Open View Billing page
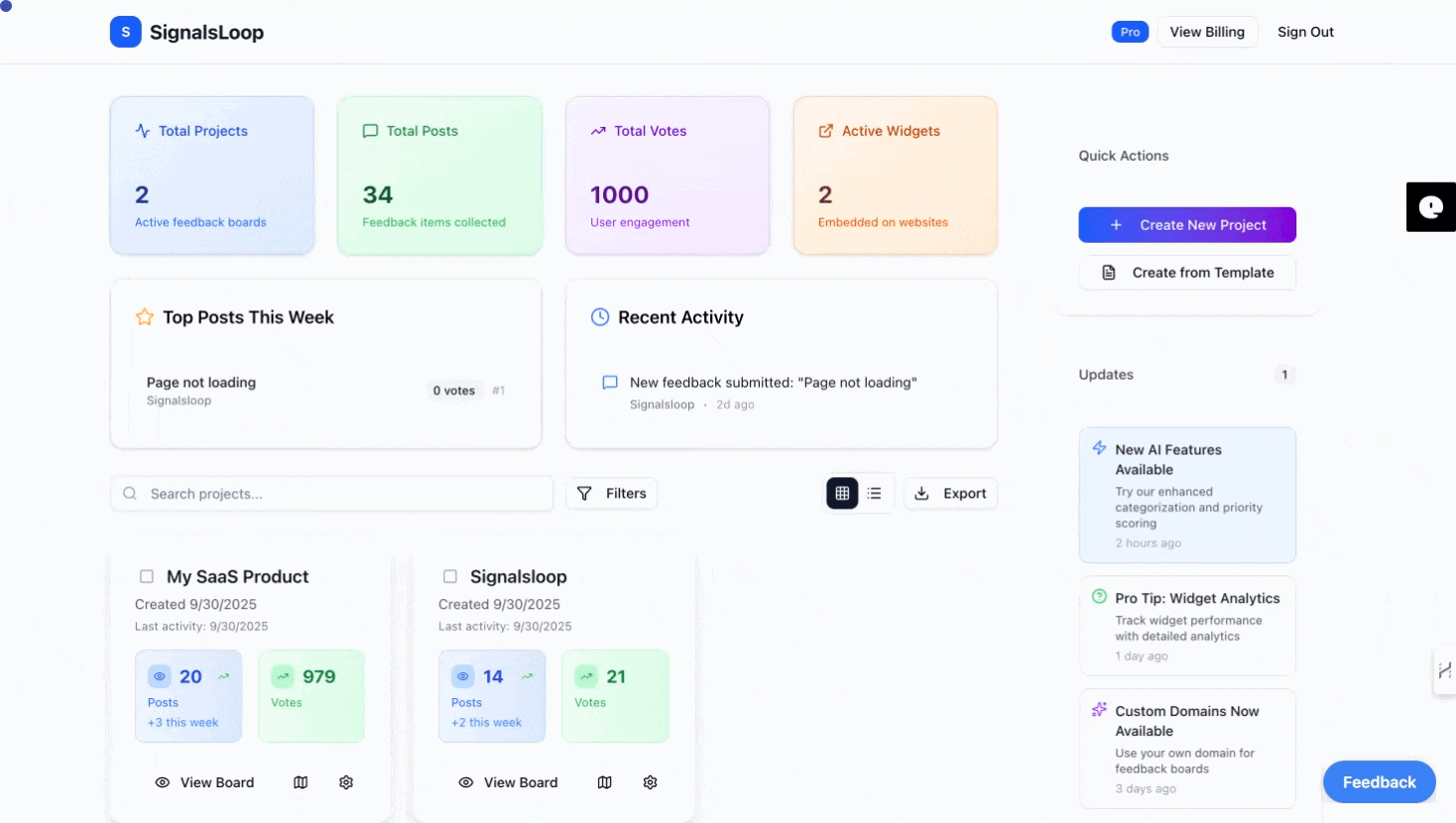Image resolution: width=1456 pixels, height=823 pixels. (x=1206, y=32)
